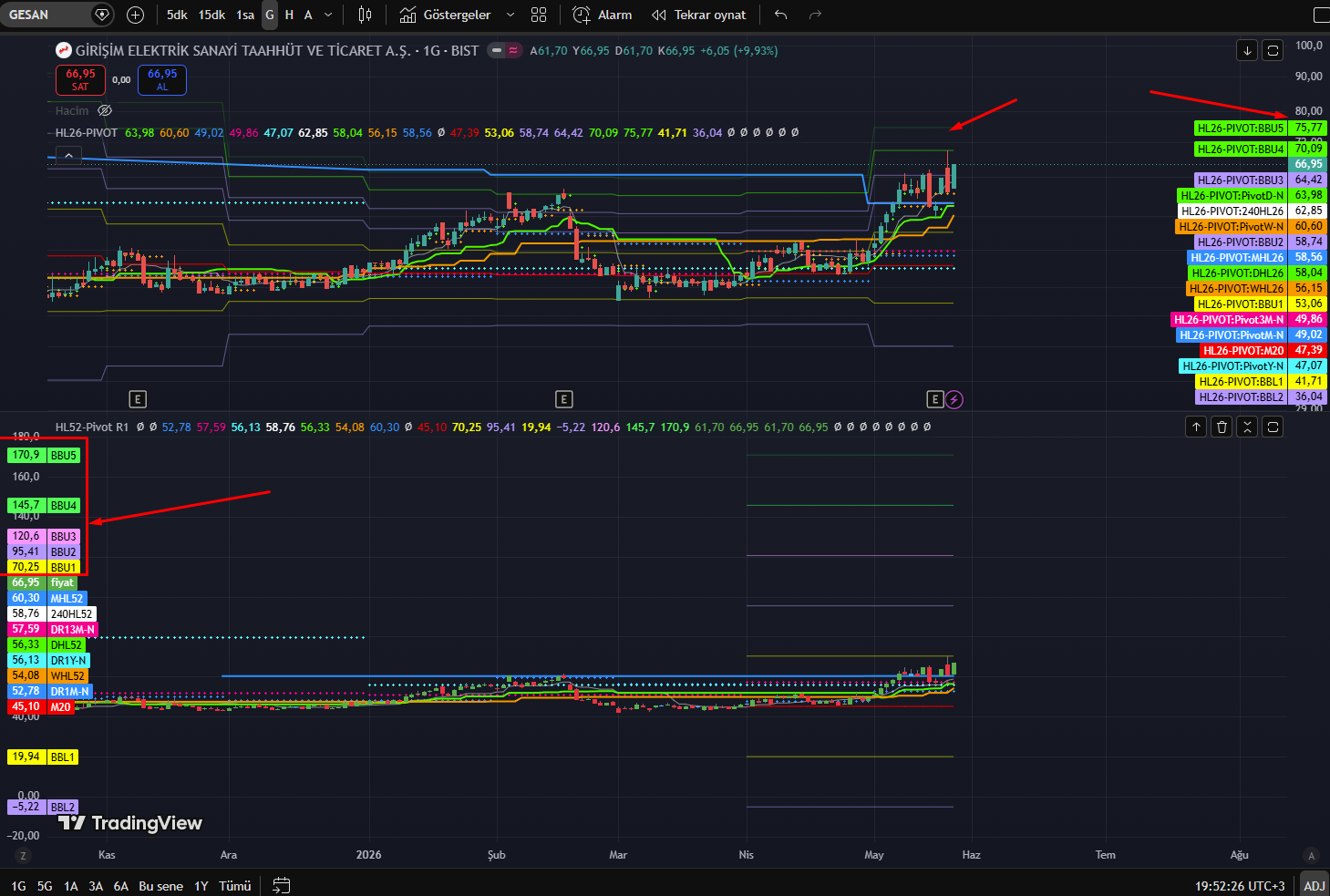Click the HL26-PIVOT:PivotW-N orange label

[1232, 227]
